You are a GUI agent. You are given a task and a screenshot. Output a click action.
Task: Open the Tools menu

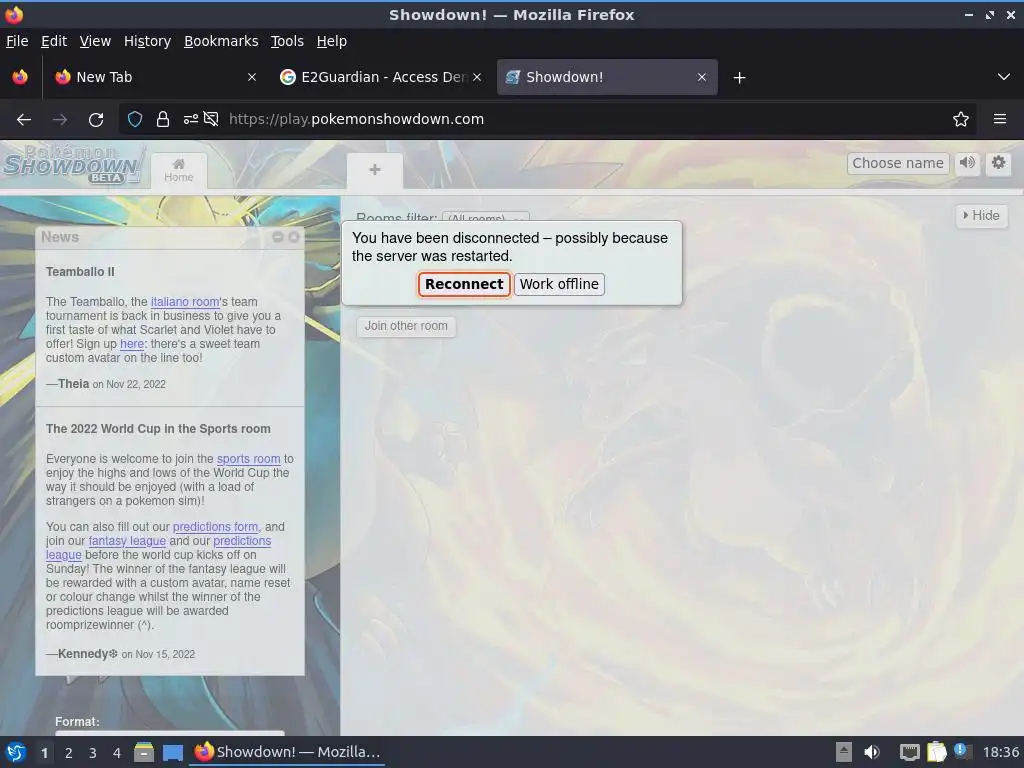287,41
